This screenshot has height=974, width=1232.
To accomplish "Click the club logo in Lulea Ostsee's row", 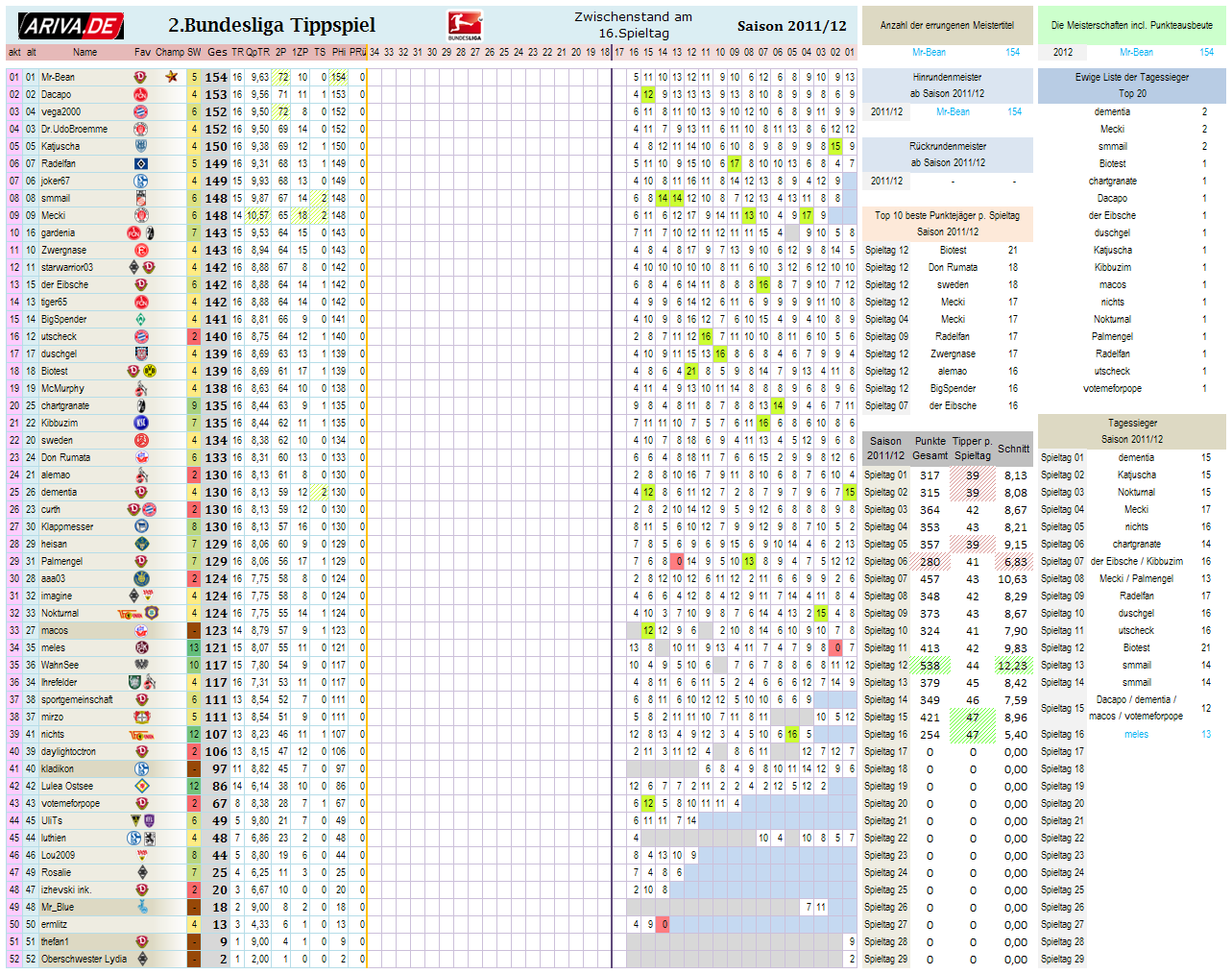I will (x=140, y=786).
